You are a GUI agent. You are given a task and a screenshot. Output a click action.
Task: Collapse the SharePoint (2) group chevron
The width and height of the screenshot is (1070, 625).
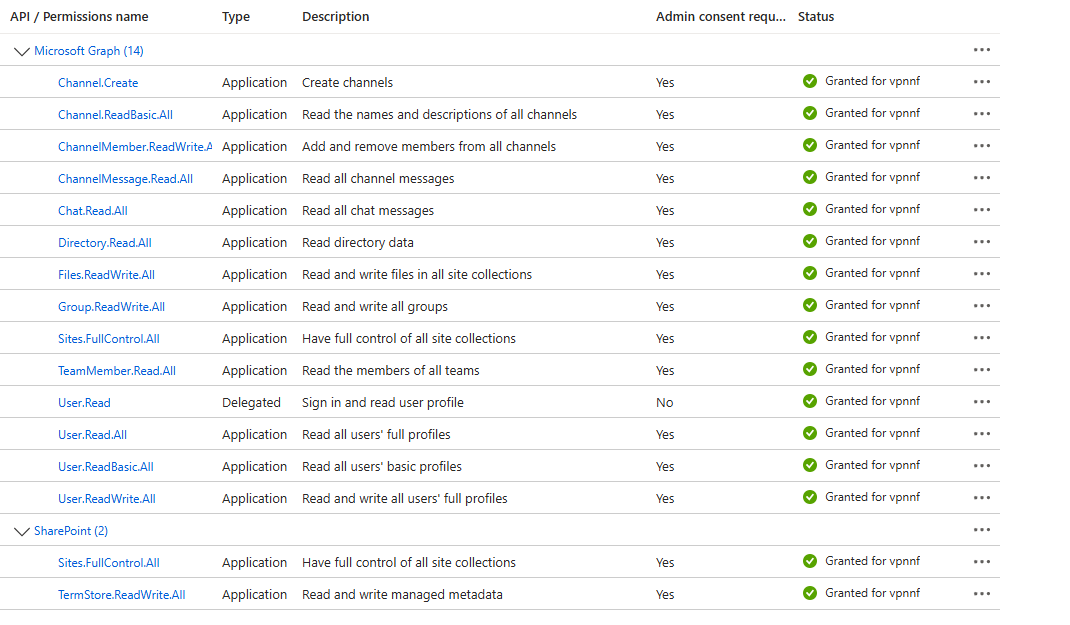tap(22, 531)
